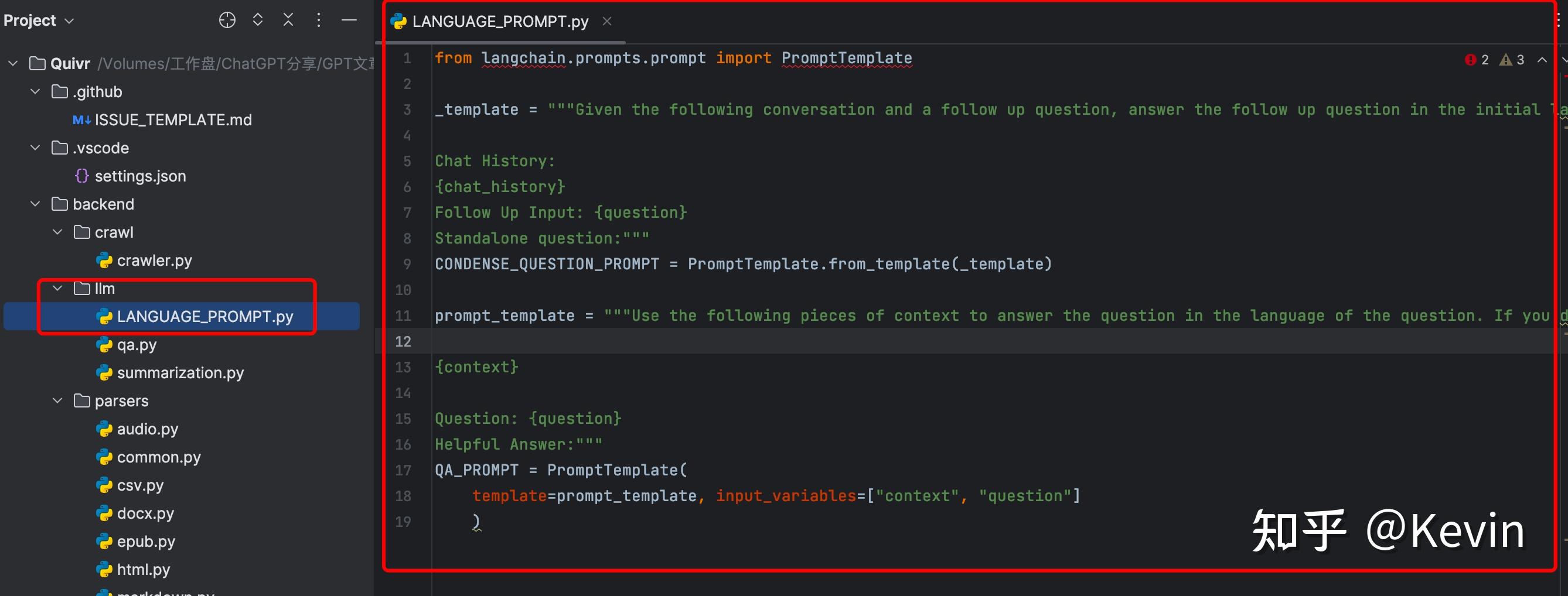1568x596 pixels.
Task: Open ISSUE_TEMPLATE.md file
Action: [x=173, y=120]
